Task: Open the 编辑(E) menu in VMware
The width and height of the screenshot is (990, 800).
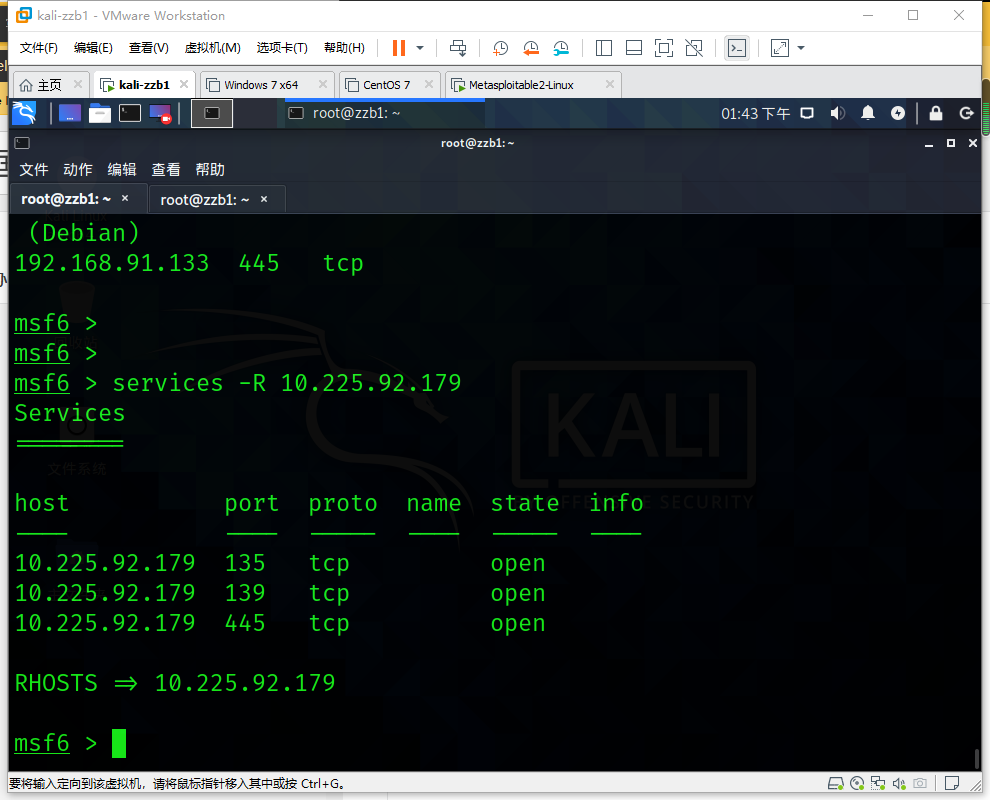Action: pyautogui.click(x=93, y=48)
